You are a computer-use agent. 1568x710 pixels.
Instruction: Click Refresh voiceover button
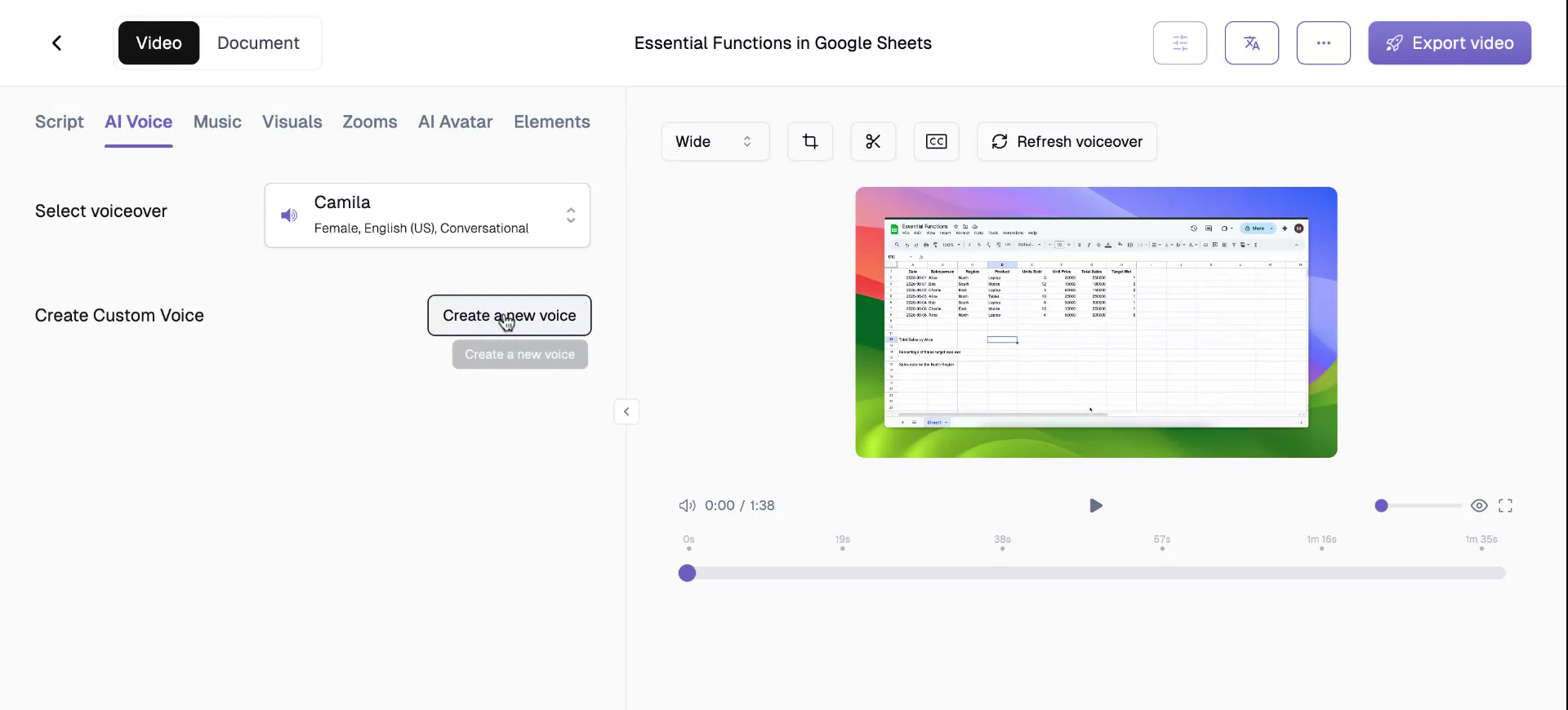pyautogui.click(x=1067, y=141)
